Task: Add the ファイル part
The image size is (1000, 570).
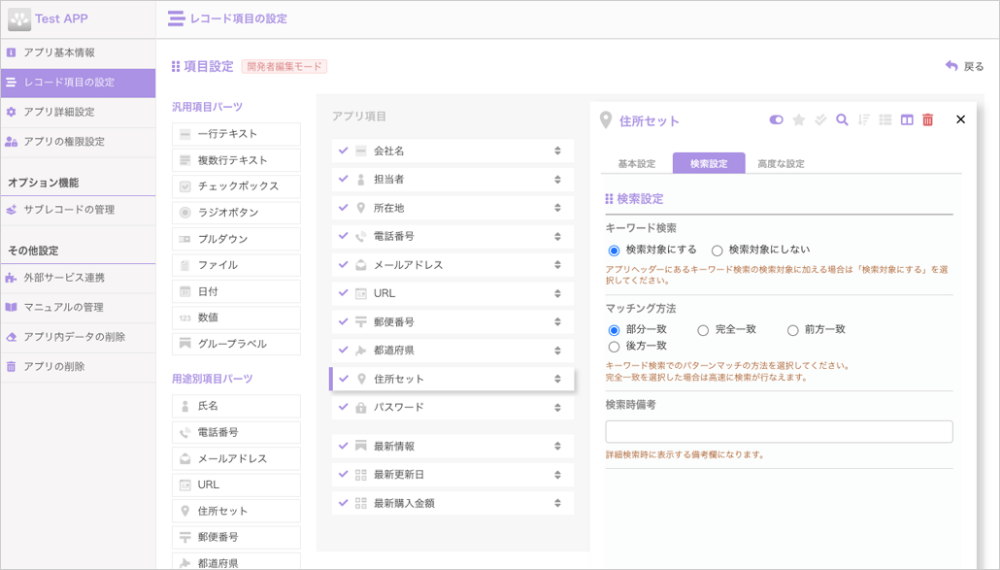Action: pos(236,265)
